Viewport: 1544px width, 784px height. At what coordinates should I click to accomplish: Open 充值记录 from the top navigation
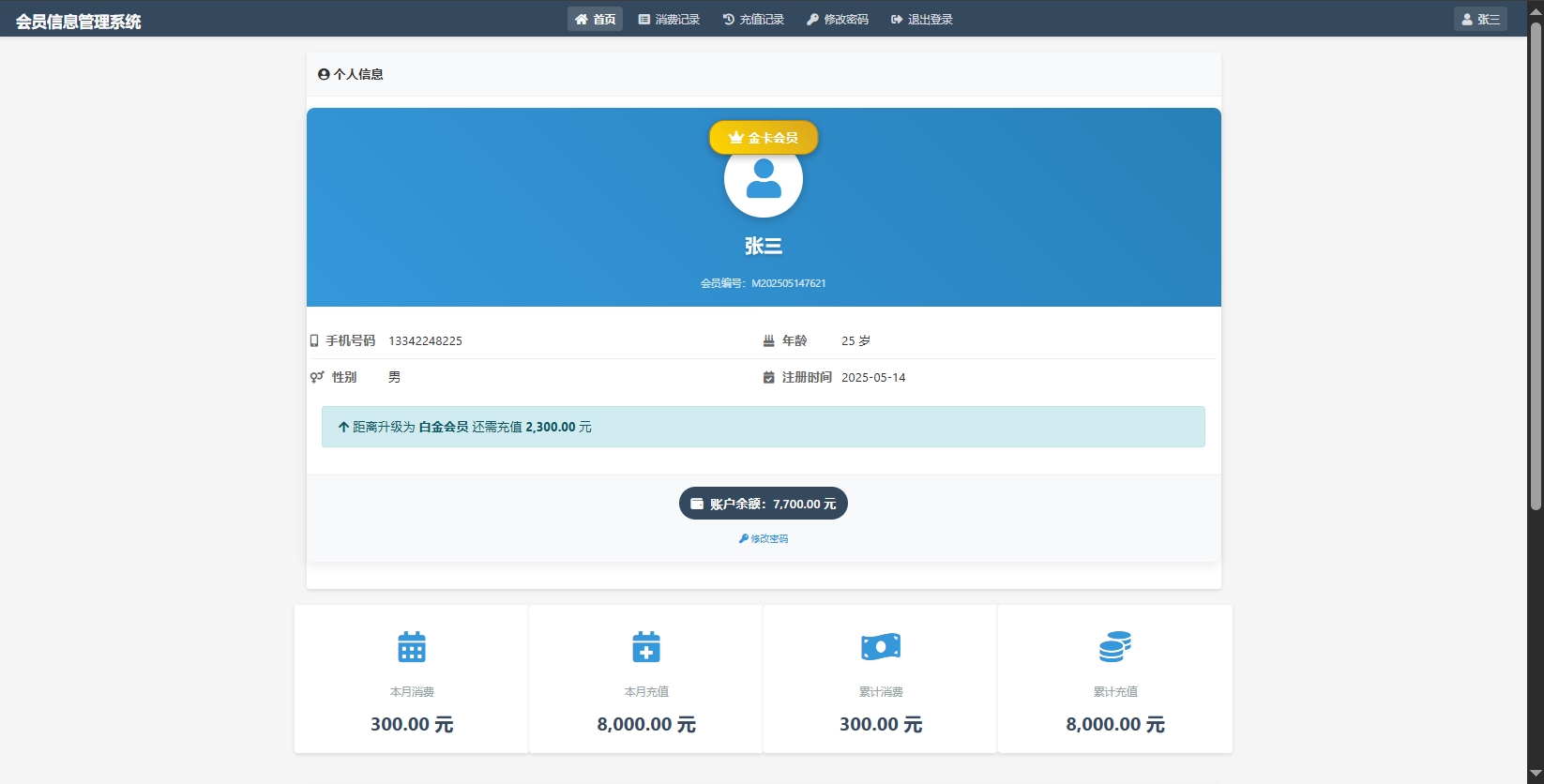pos(753,19)
